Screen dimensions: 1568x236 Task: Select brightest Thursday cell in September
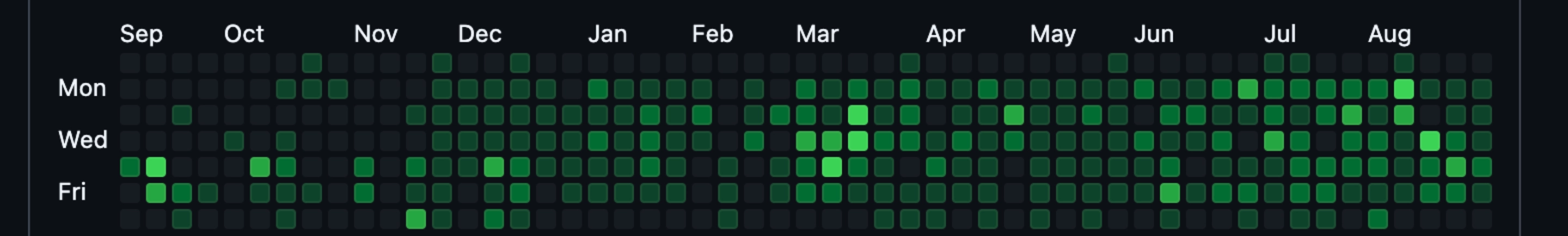[156, 166]
